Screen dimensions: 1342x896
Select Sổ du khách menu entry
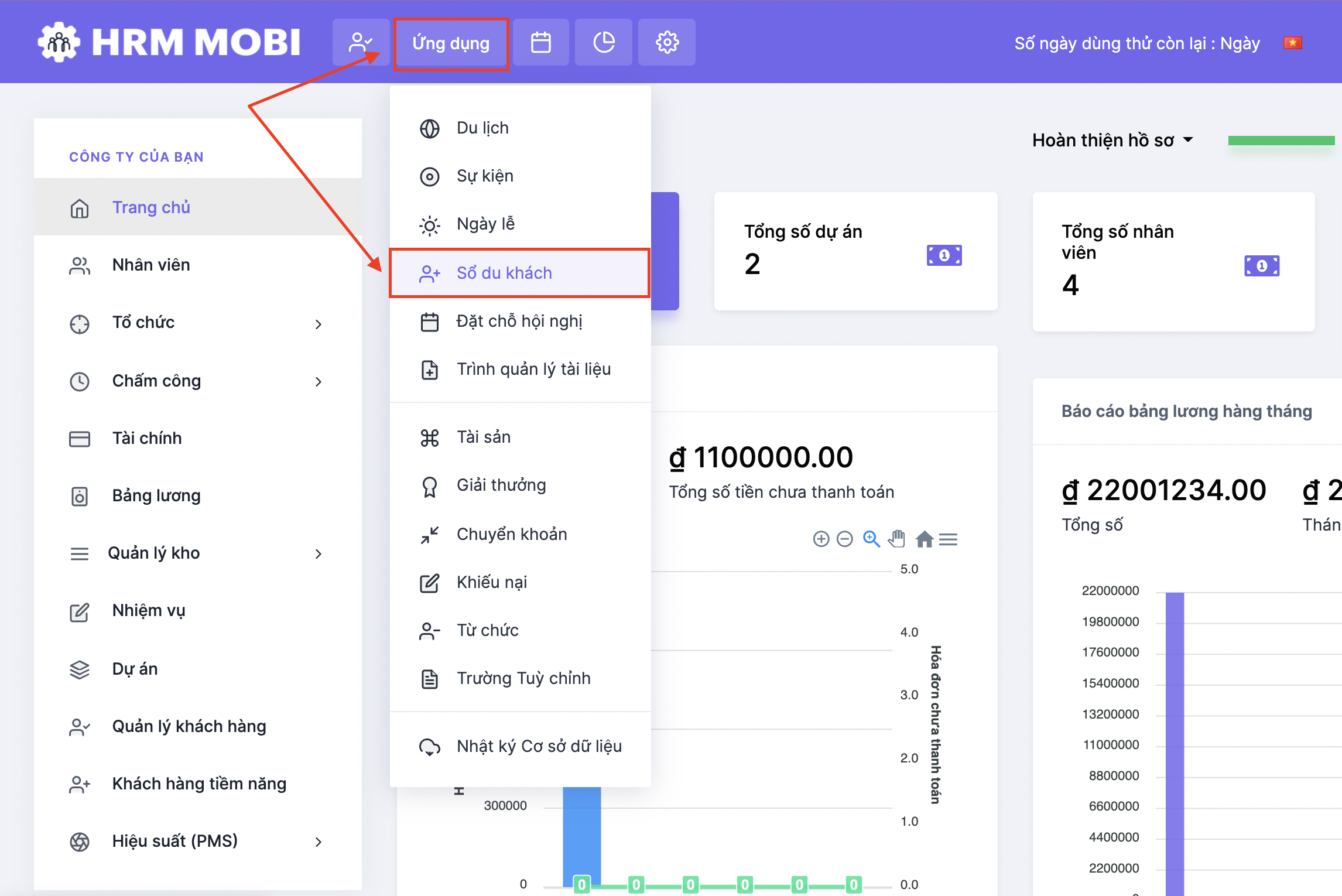520,273
